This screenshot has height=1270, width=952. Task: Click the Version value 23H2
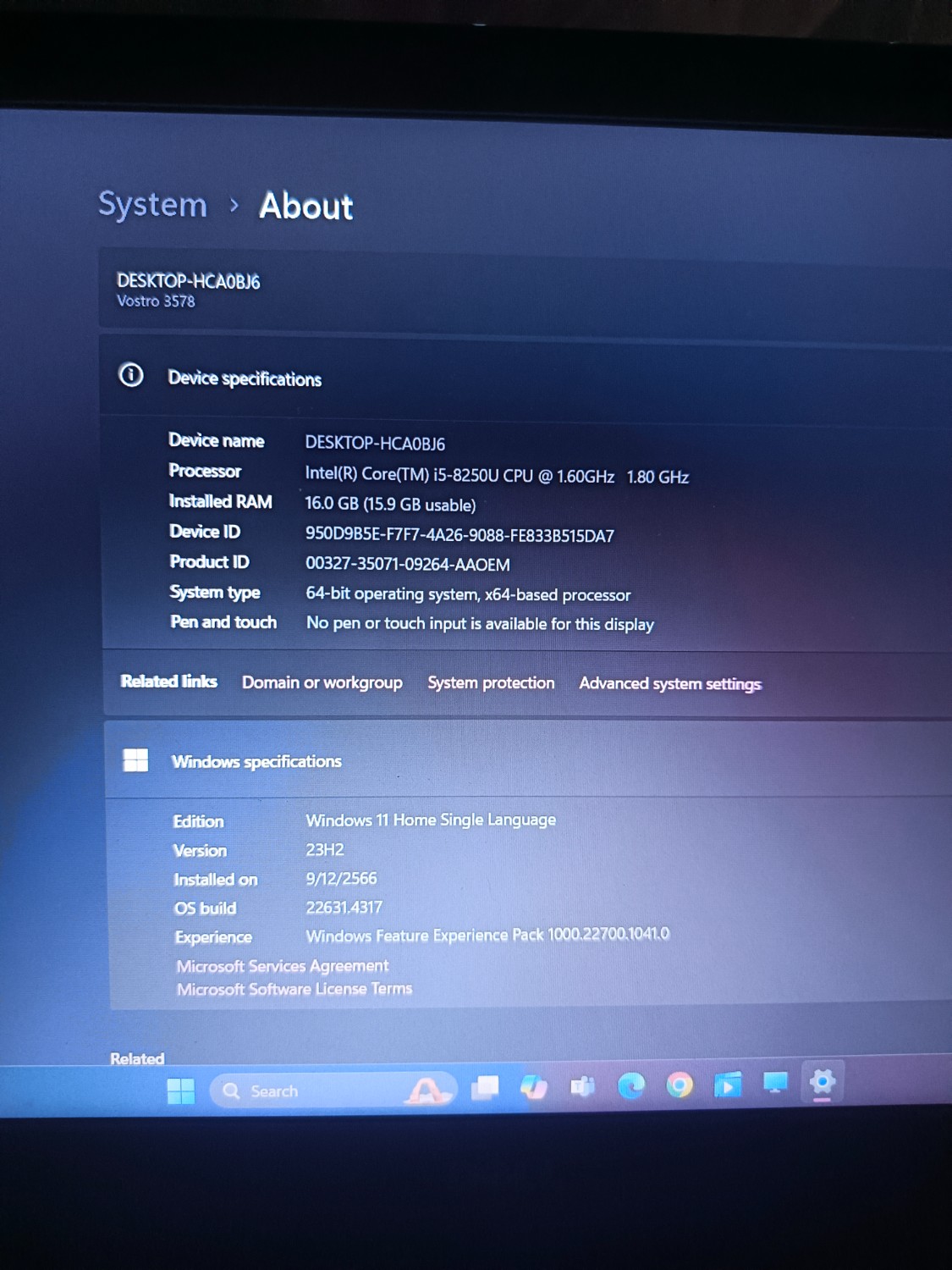click(325, 849)
